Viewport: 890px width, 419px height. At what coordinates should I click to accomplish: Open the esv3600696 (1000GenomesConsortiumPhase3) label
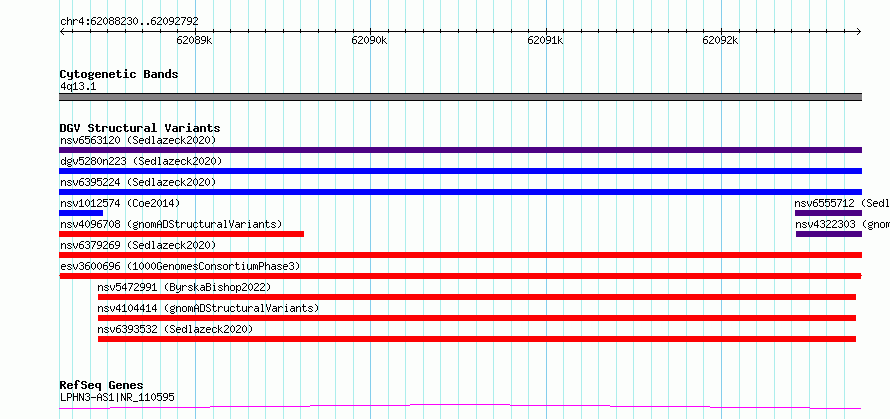pyautogui.click(x=180, y=266)
